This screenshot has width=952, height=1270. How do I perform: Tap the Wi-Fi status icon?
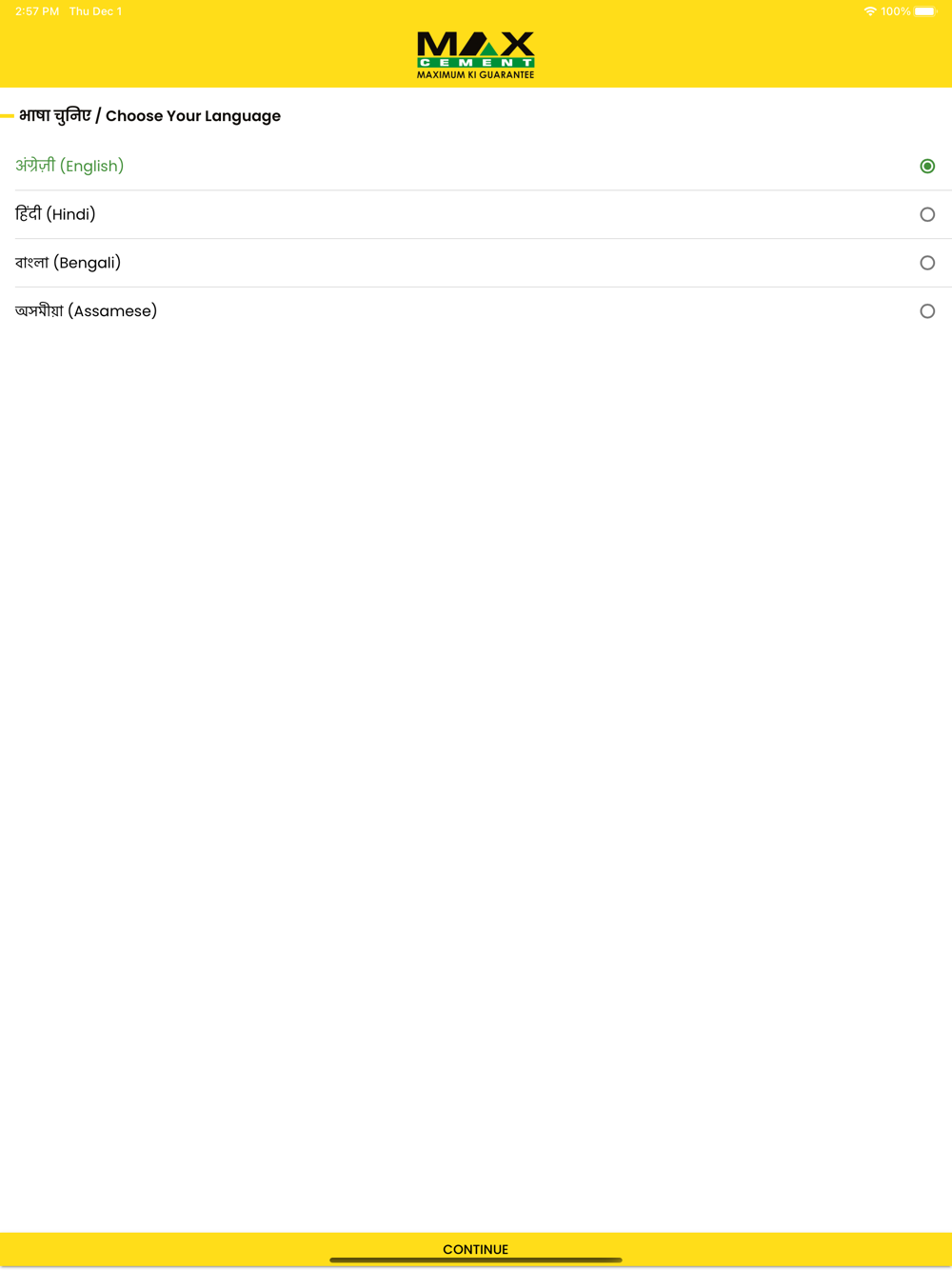click(x=870, y=11)
